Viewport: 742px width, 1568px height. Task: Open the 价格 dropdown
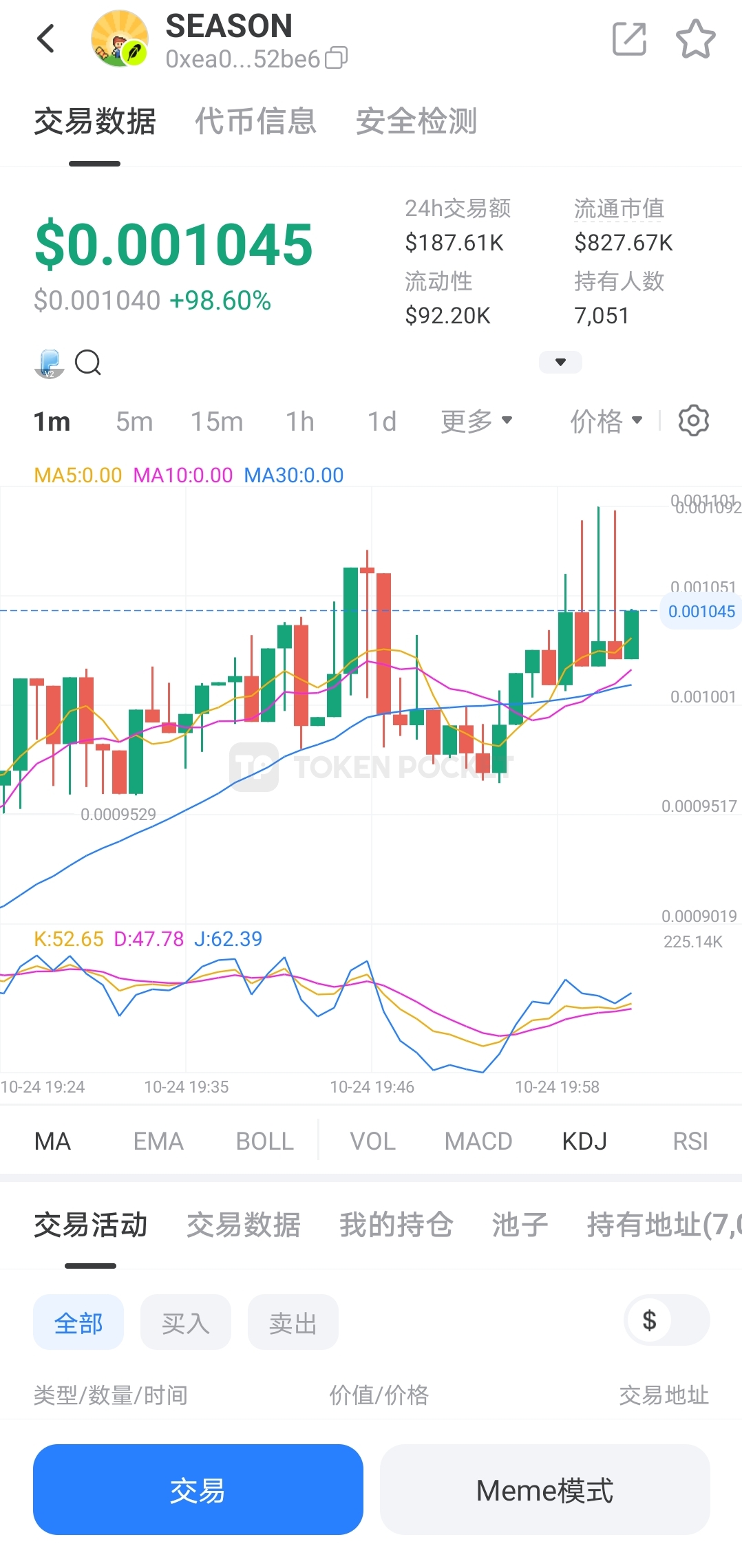click(606, 421)
